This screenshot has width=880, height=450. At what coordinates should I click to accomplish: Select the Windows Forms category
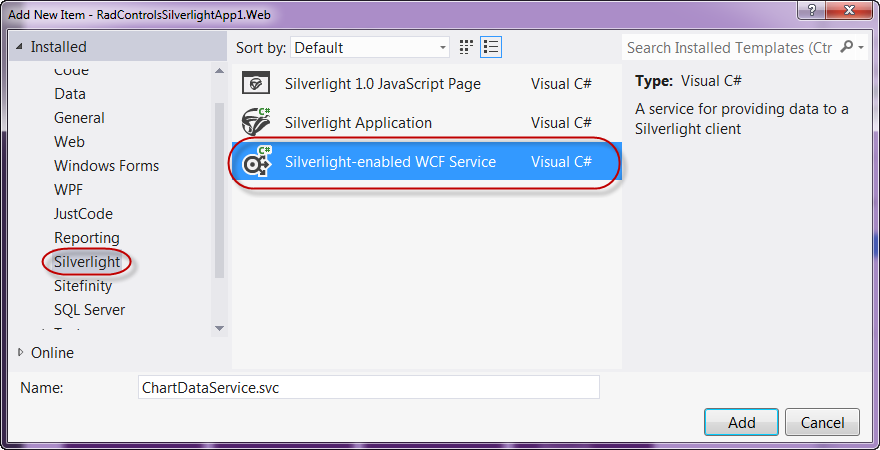[106, 166]
